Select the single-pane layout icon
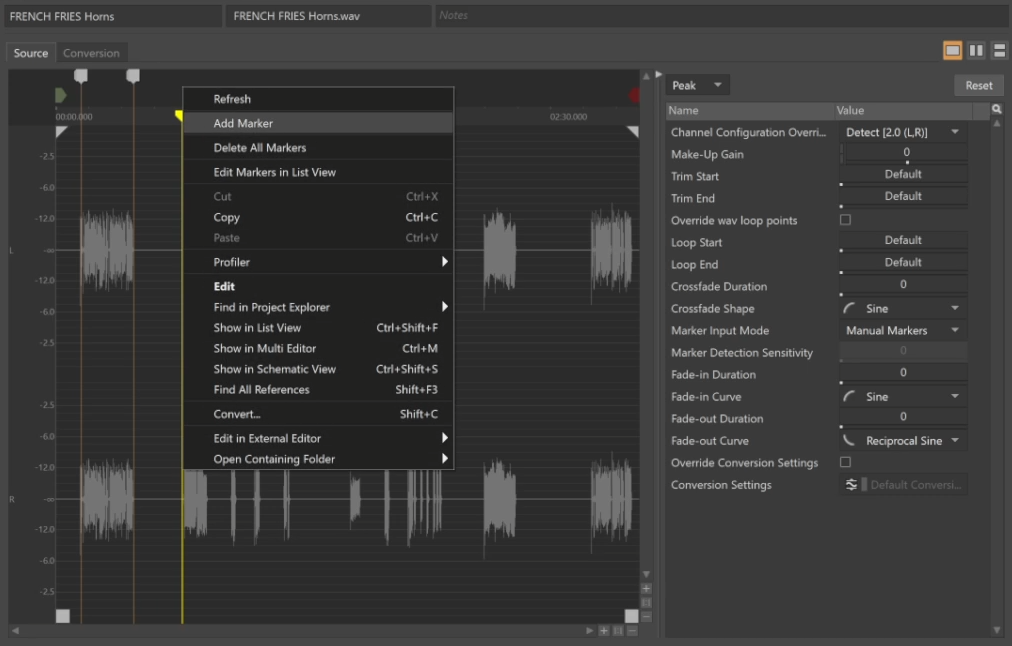Image resolution: width=1012 pixels, height=646 pixels. click(x=952, y=50)
